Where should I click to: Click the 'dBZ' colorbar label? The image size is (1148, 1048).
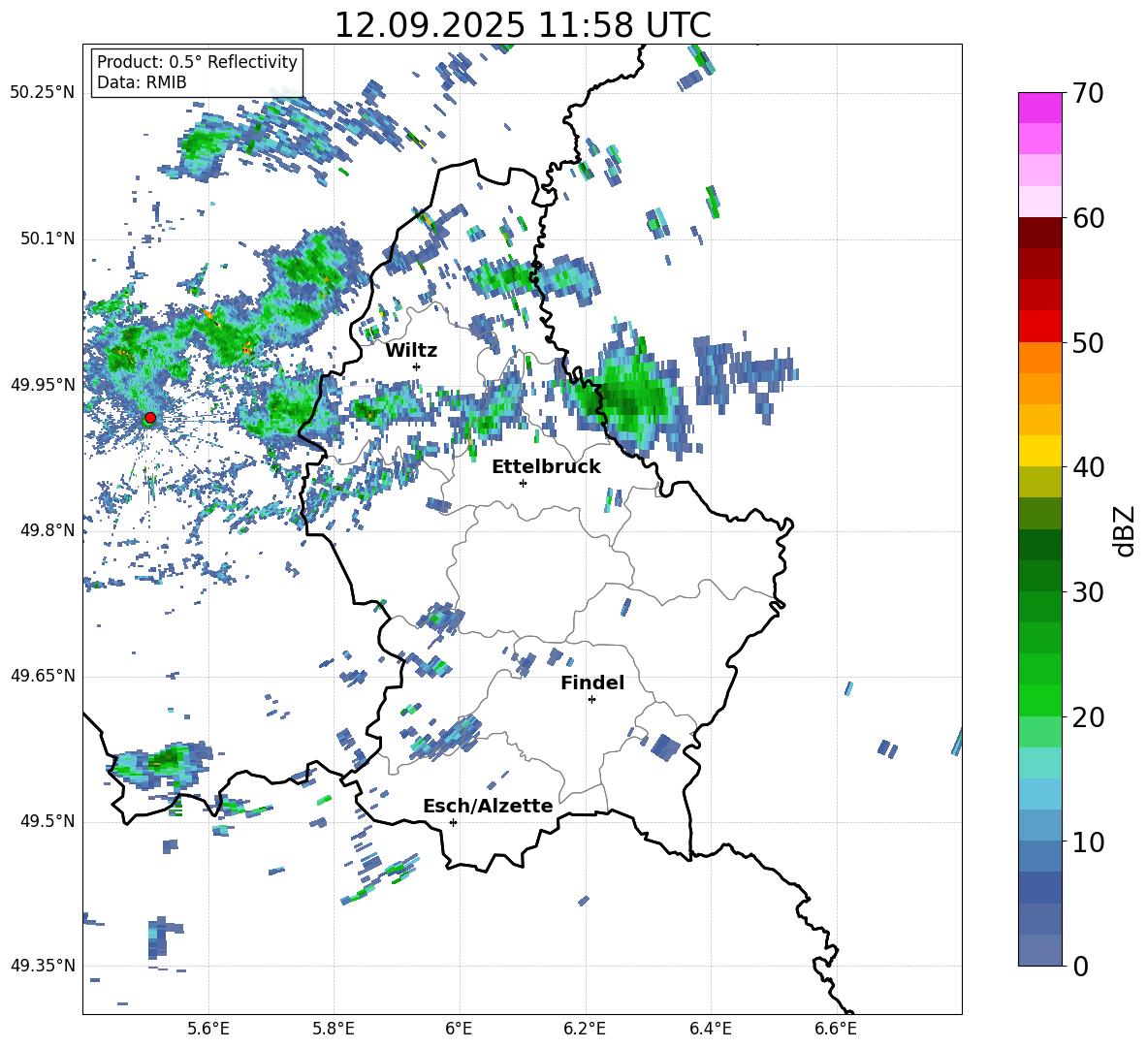click(x=1126, y=530)
